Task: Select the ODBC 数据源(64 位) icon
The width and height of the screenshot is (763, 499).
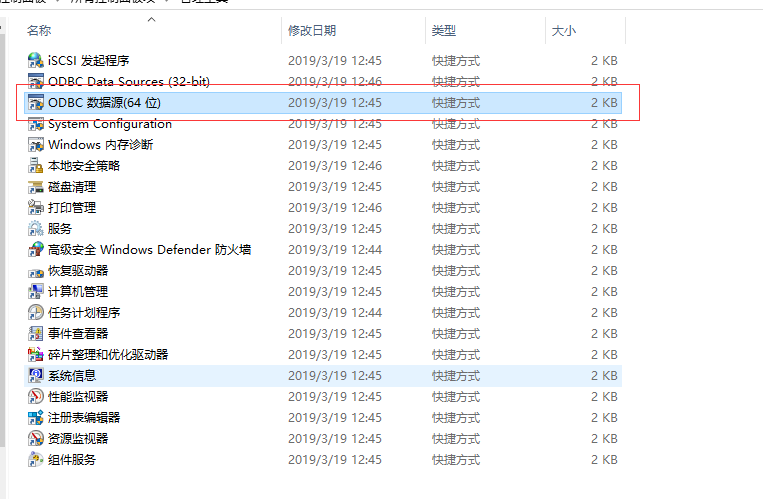Action: point(36,103)
